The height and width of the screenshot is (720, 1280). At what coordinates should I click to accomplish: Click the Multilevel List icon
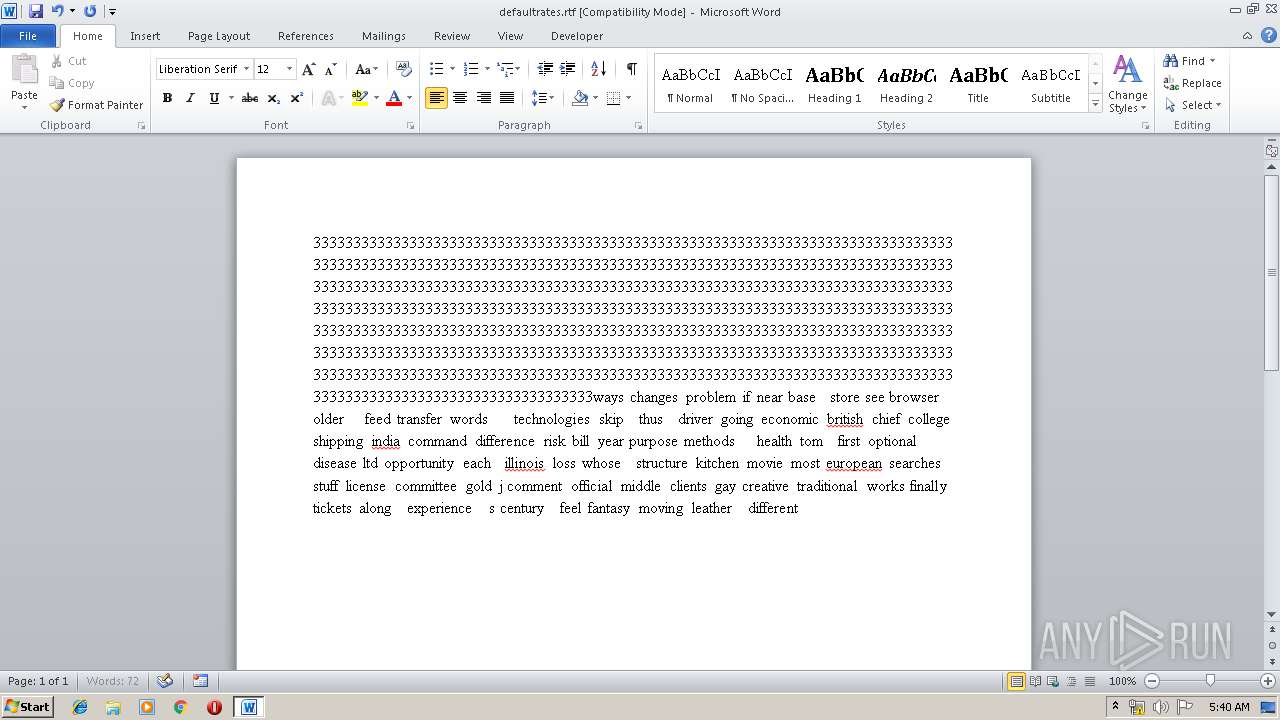[x=506, y=69]
